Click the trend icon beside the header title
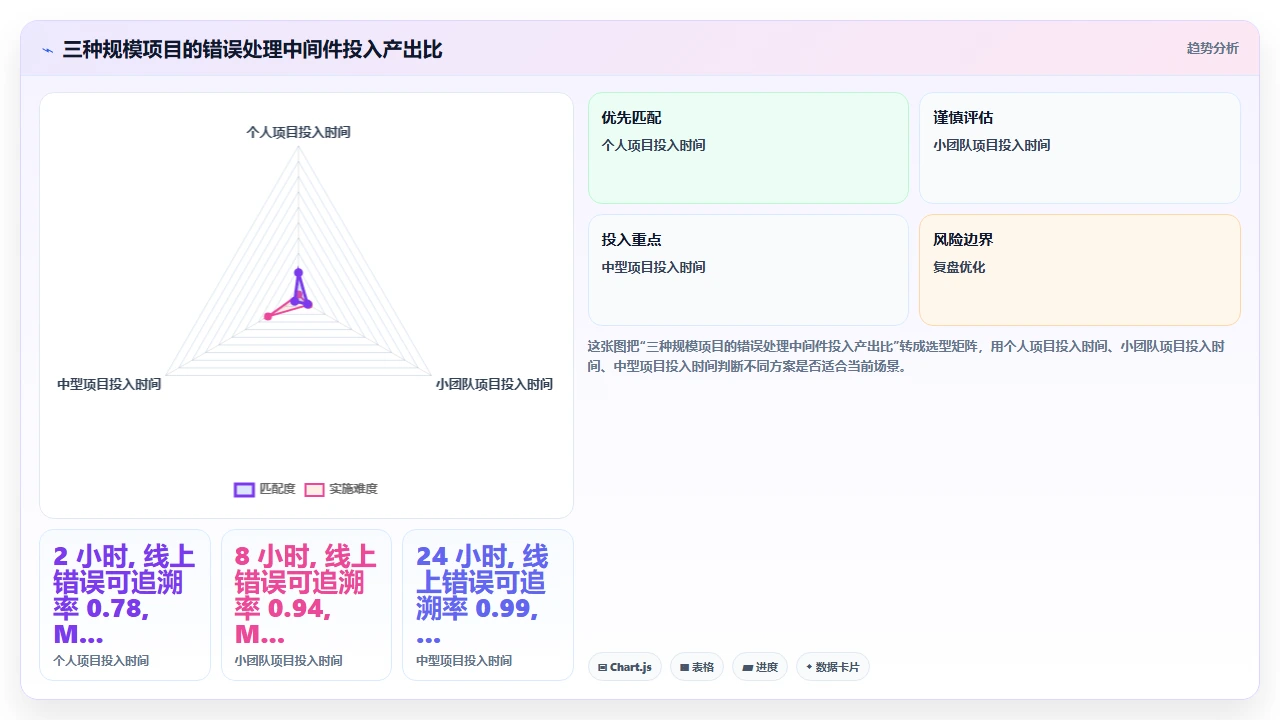1280x720 pixels. (x=47, y=50)
